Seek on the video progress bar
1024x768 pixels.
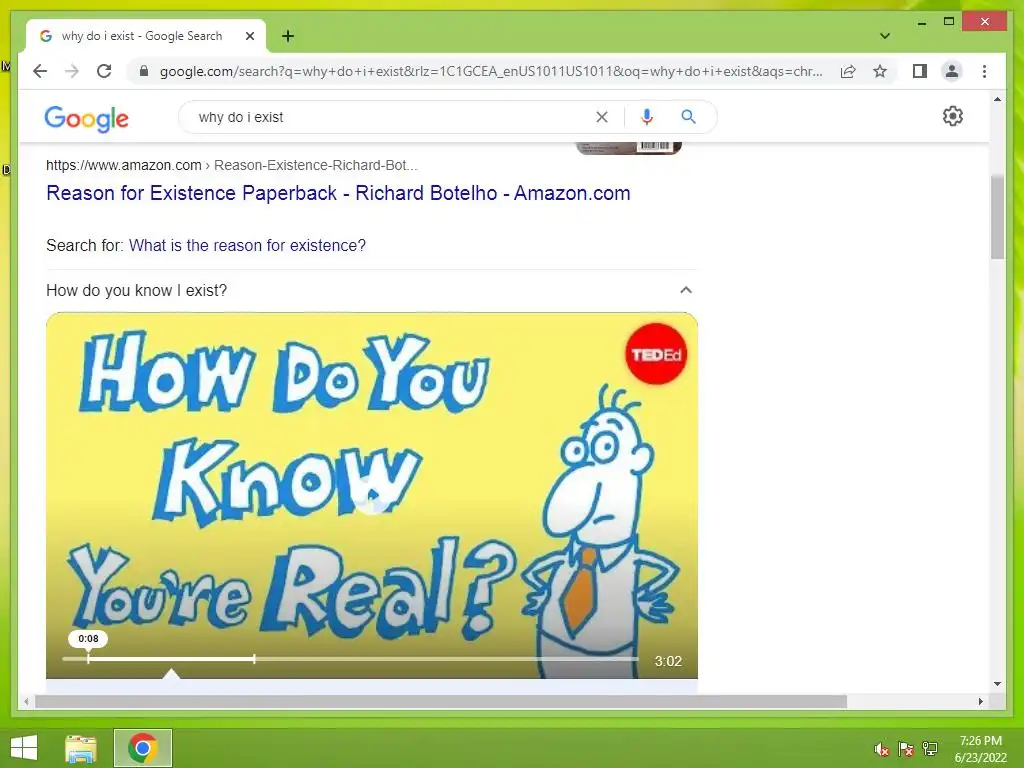click(x=350, y=659)
